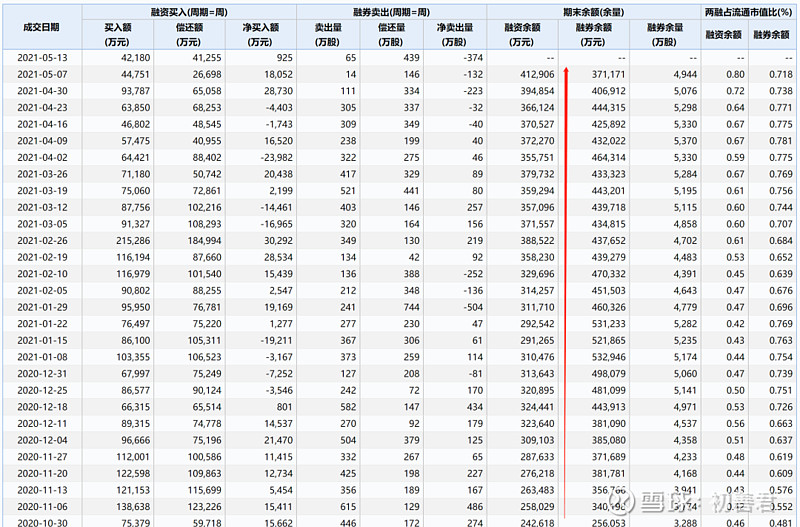This screenshot has height=527, width=800.
Task: Click the 融资余额(万元) column header
Action: 522,35
